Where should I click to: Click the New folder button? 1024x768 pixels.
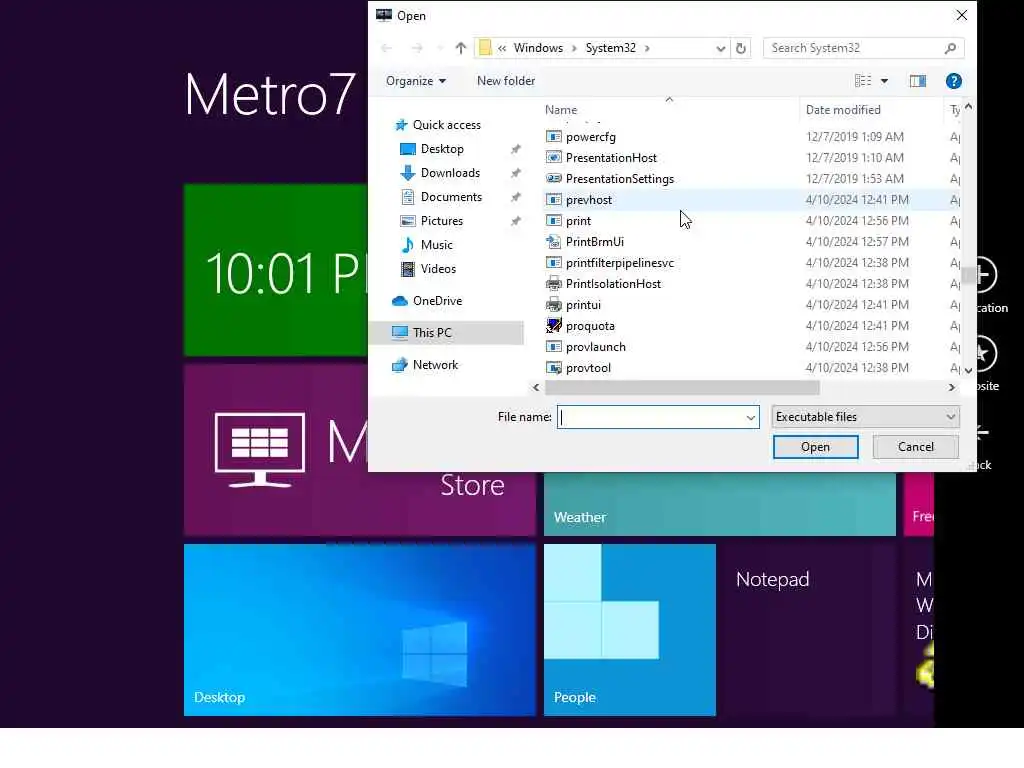[505, 81]
